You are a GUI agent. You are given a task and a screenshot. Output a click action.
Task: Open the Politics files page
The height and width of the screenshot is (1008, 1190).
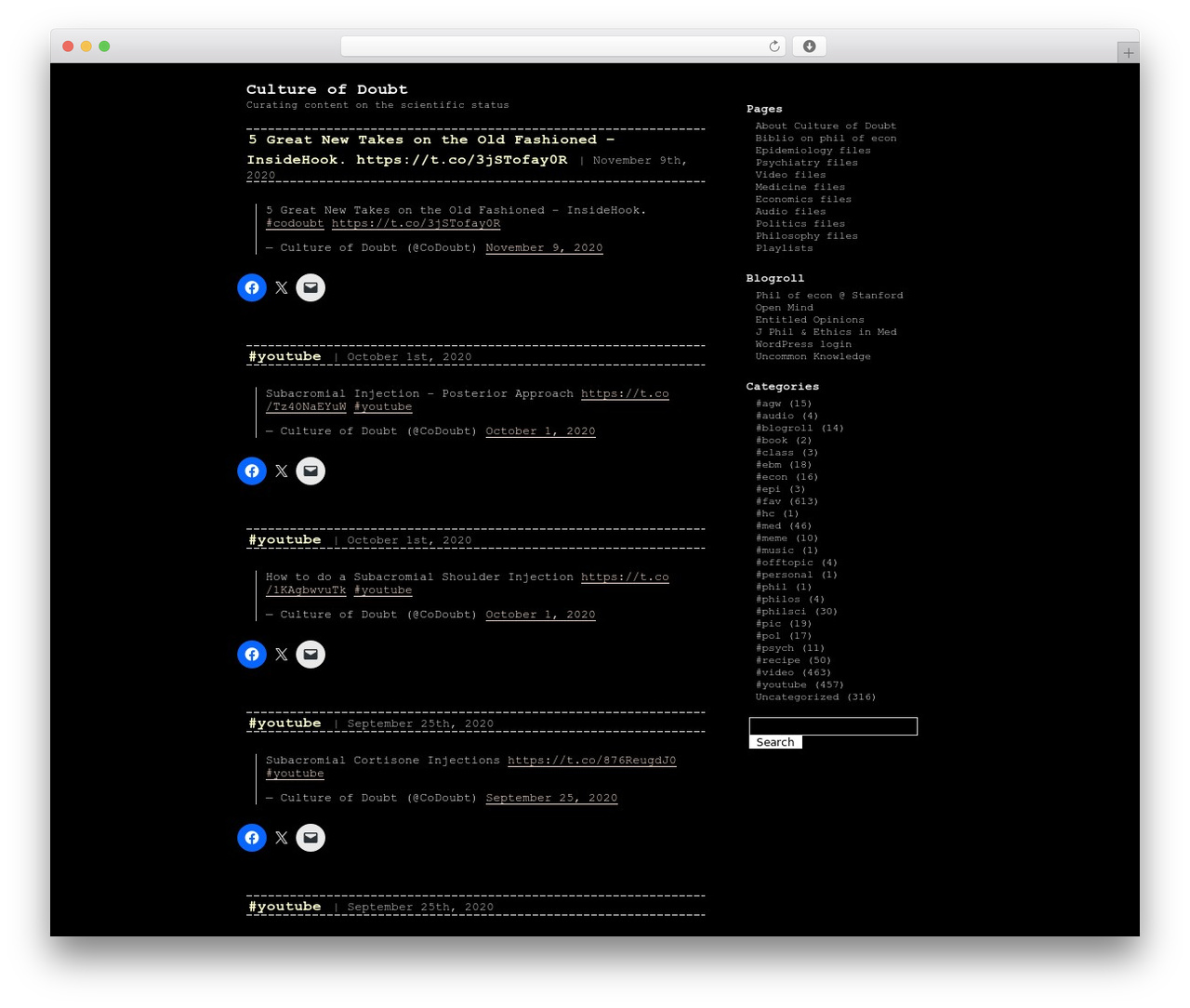coord(800,223)
